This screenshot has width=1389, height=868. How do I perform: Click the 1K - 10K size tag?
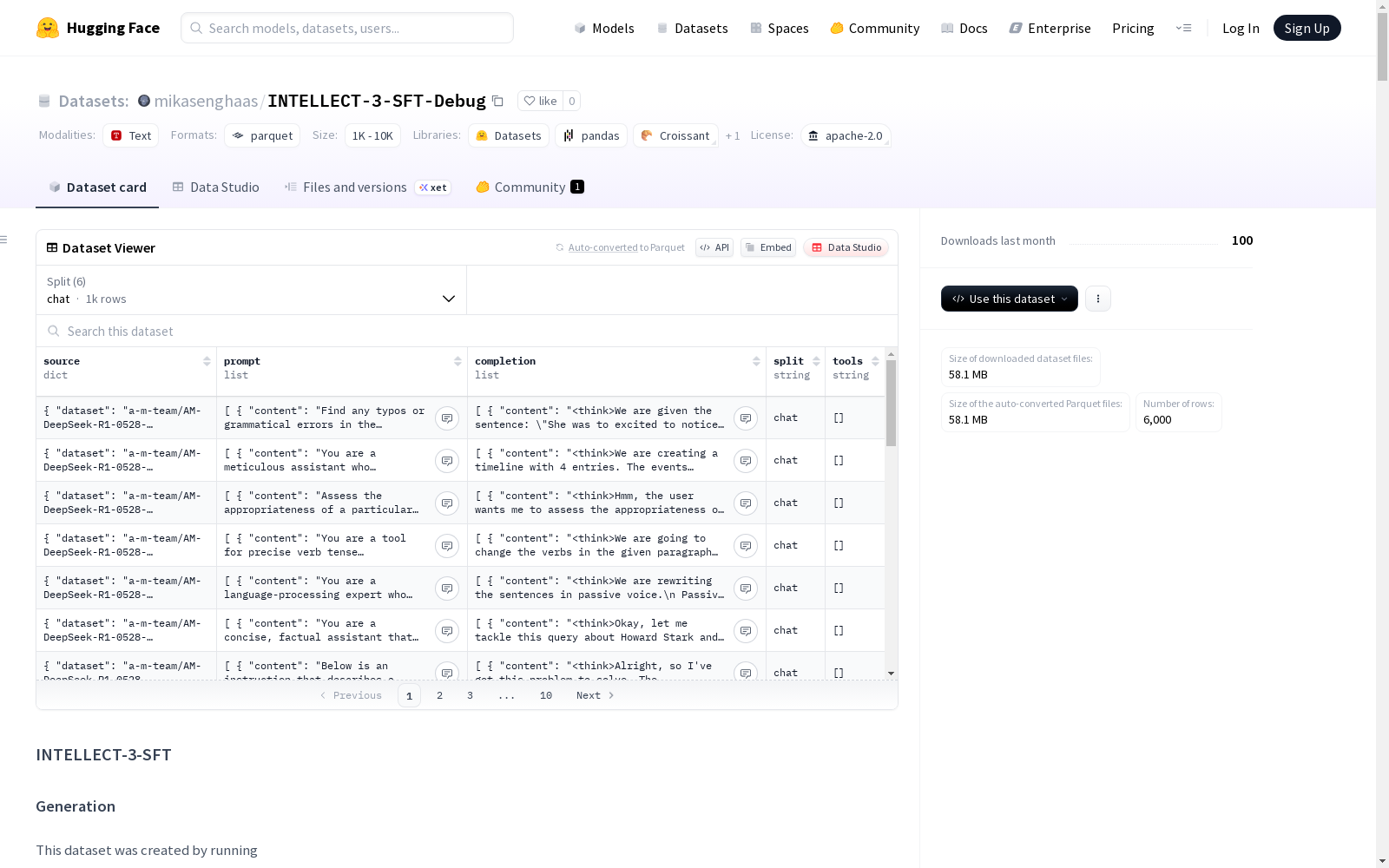coord(372,135)
